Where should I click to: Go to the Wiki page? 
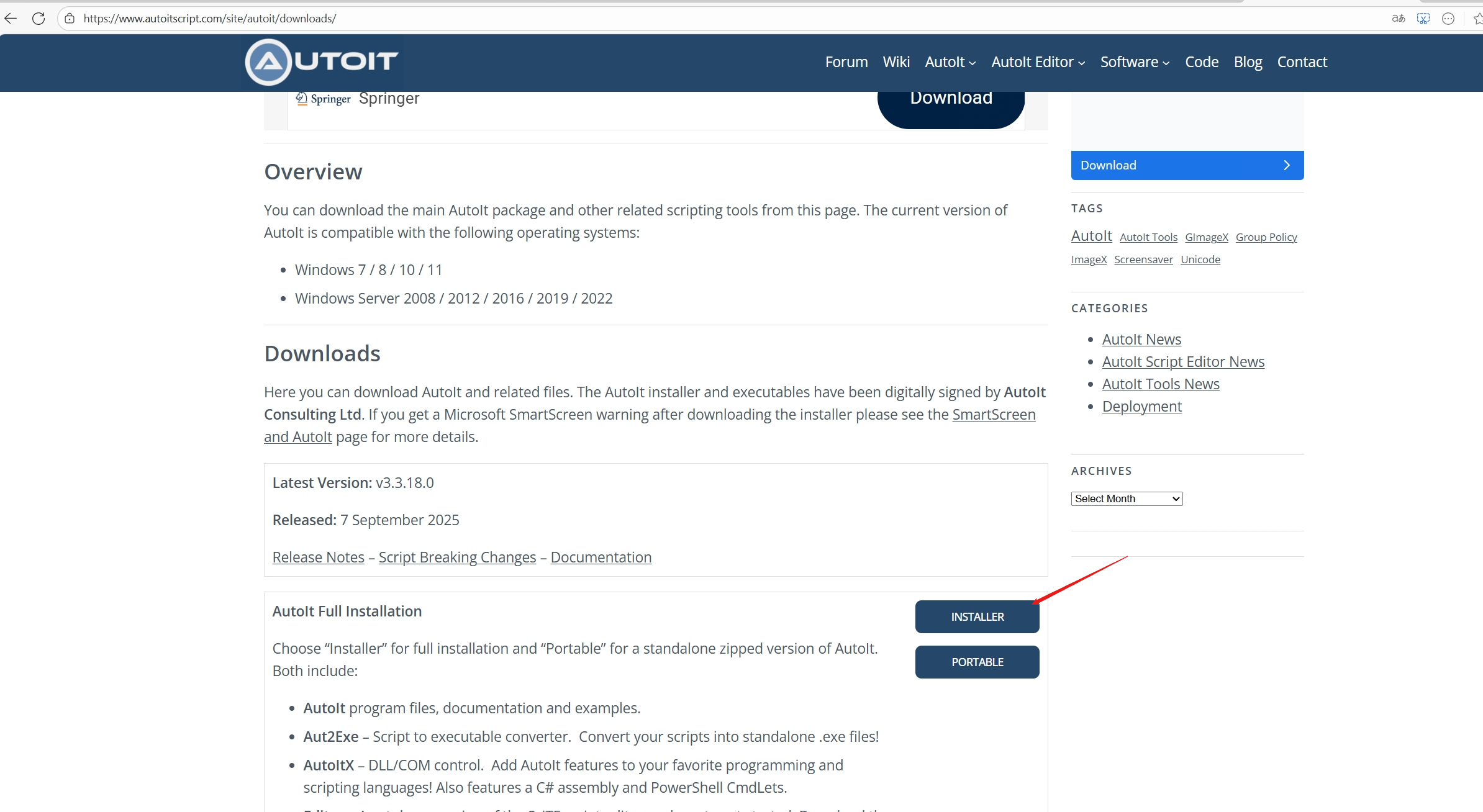pyautogui.click(x=896, y=61)
